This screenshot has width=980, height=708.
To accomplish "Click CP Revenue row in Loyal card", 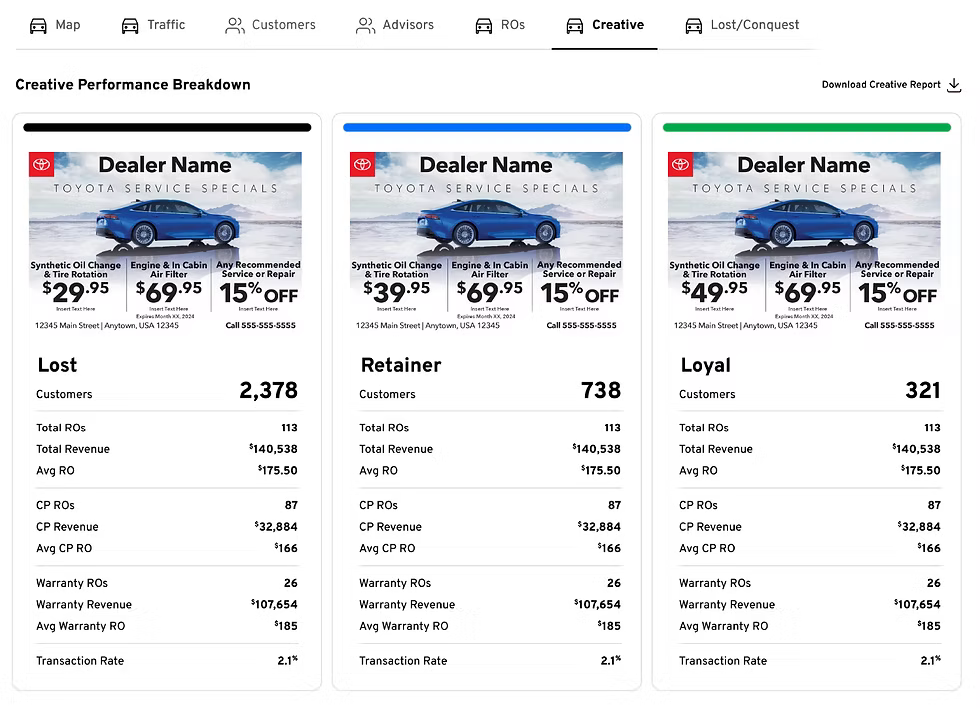I will 810,527.
